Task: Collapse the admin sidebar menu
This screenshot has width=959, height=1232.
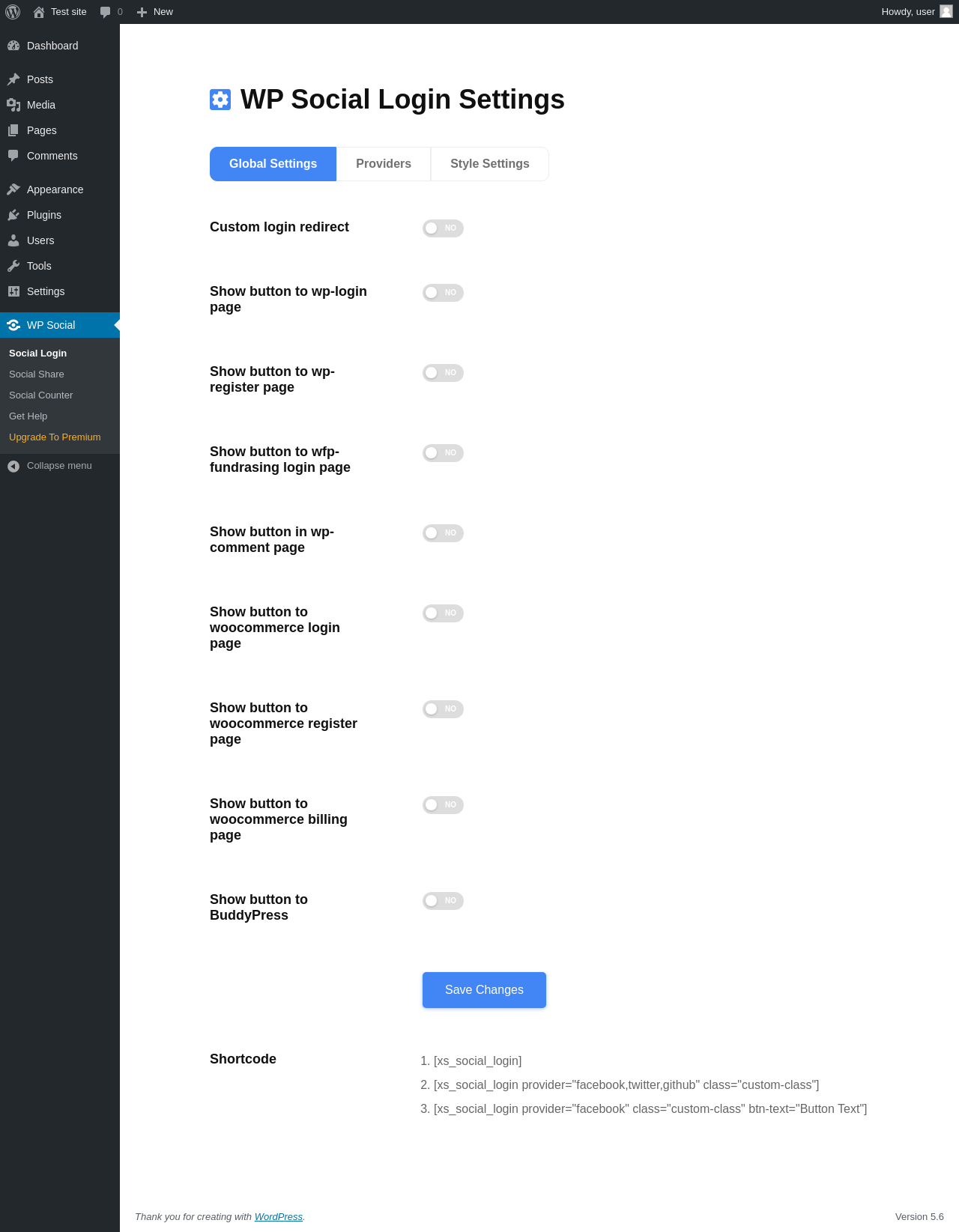Action: click(x=59, y=466)
